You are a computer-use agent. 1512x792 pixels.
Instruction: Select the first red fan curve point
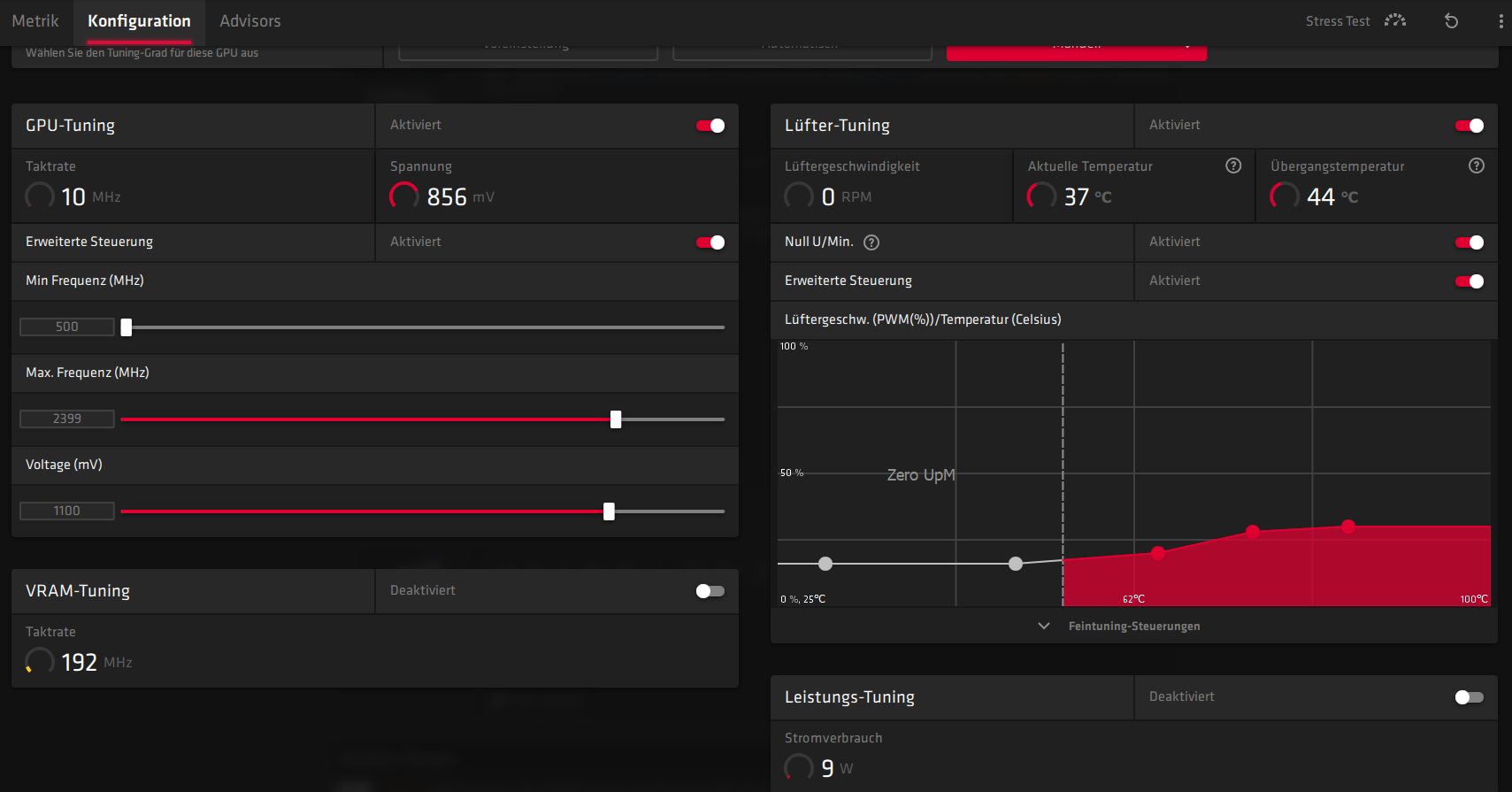[x=1158, y=553]
